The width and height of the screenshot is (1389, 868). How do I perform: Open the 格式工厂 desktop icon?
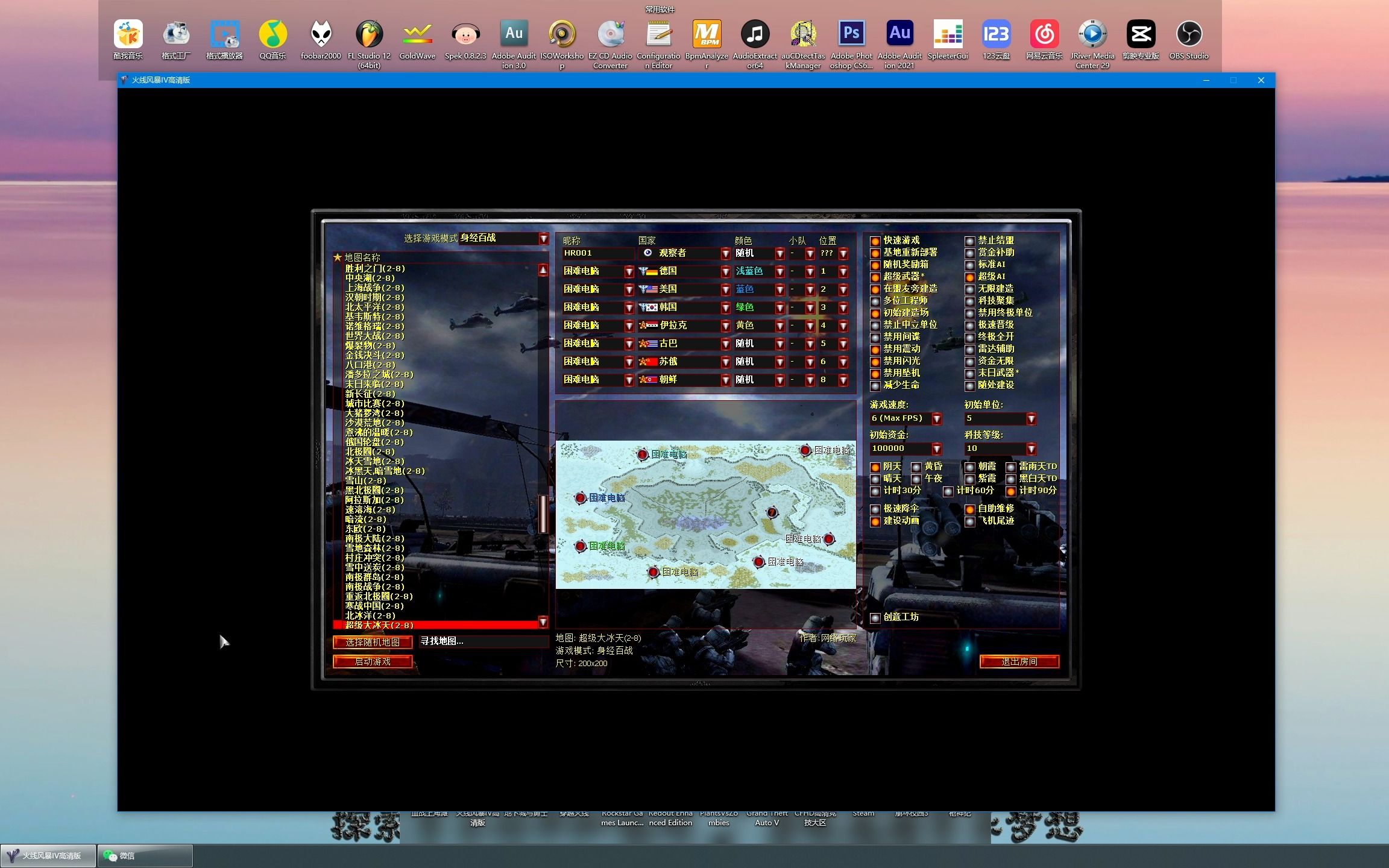pyautogui.click(x=176, y=40)
